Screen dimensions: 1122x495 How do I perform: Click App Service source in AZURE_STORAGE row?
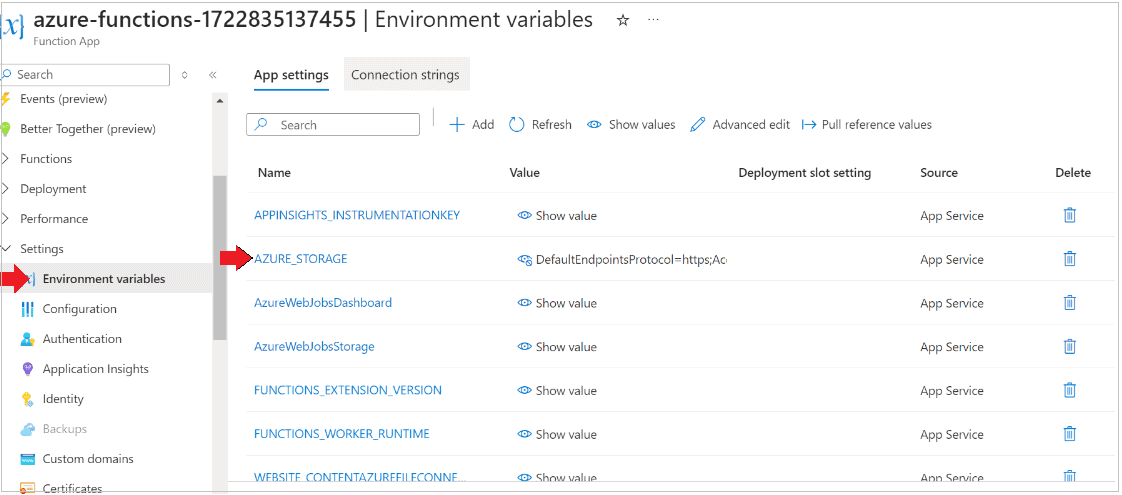pyautogui.click(x=952, y=260)
